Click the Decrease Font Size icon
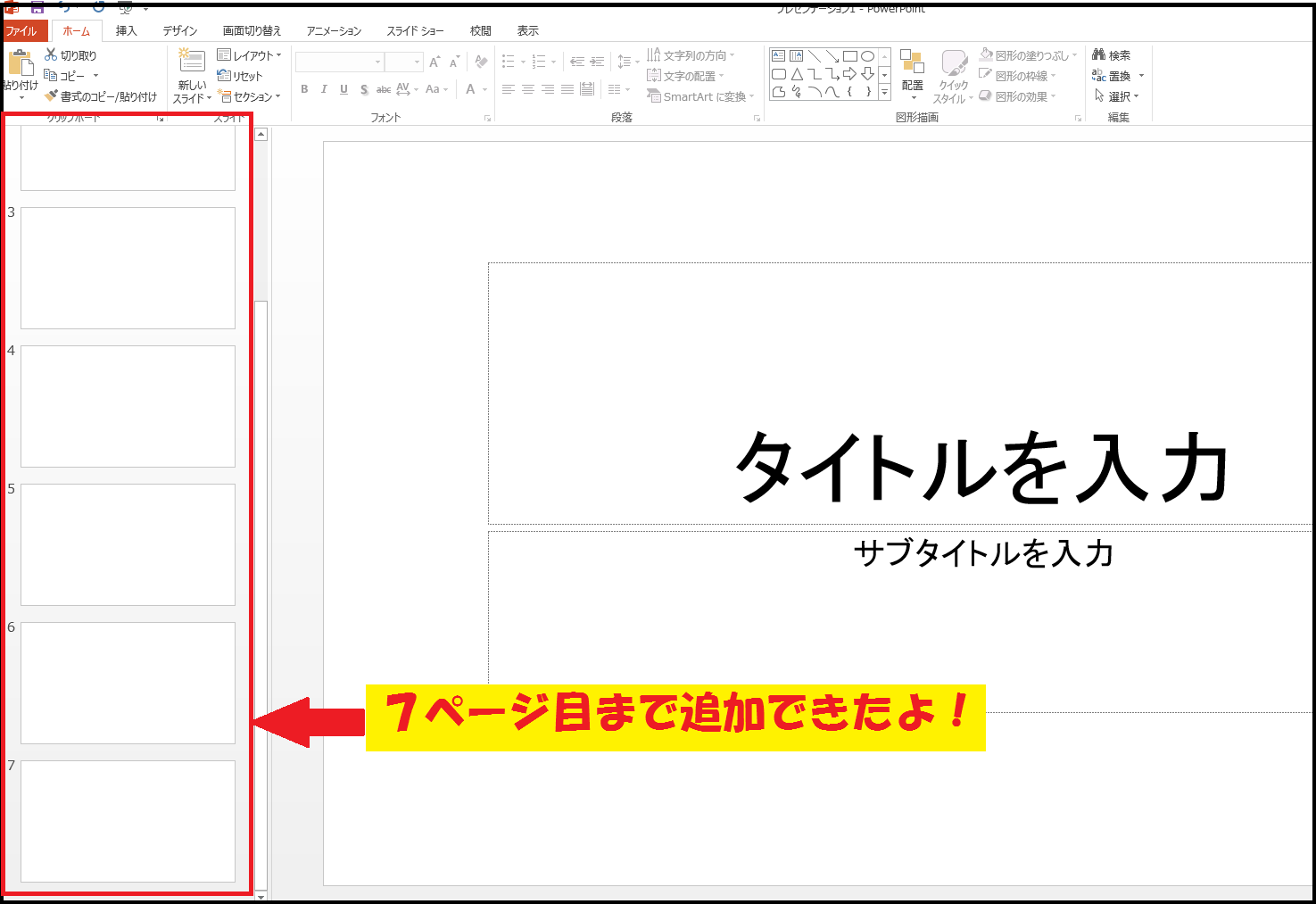This screenshot has height=904, width=1316. [454, 62]
